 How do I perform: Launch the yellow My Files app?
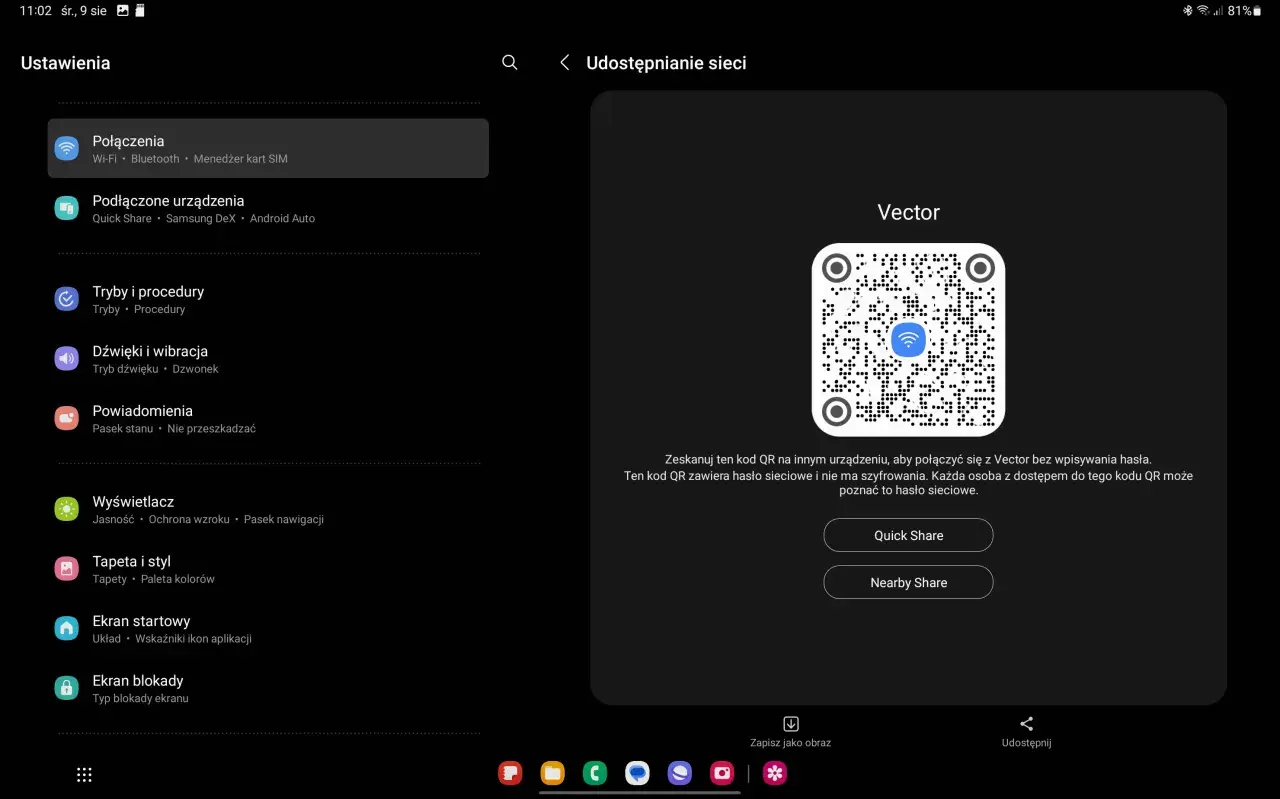(552, 773)
